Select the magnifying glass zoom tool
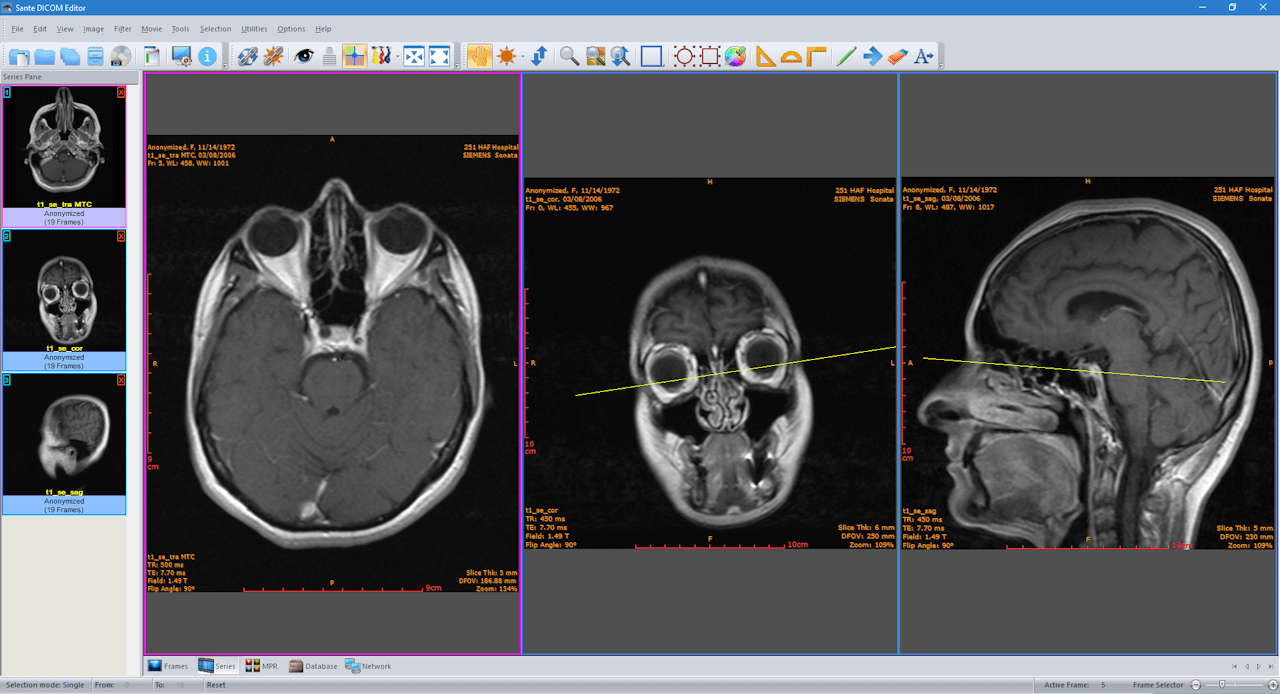The width and height of the screenshot is (1280, 694). [569, 56]
